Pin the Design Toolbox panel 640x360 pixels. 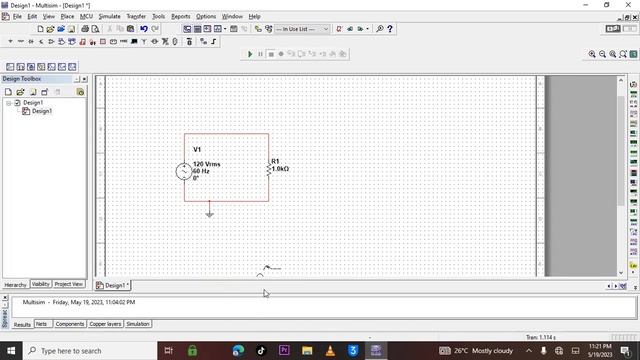point(77,79)
